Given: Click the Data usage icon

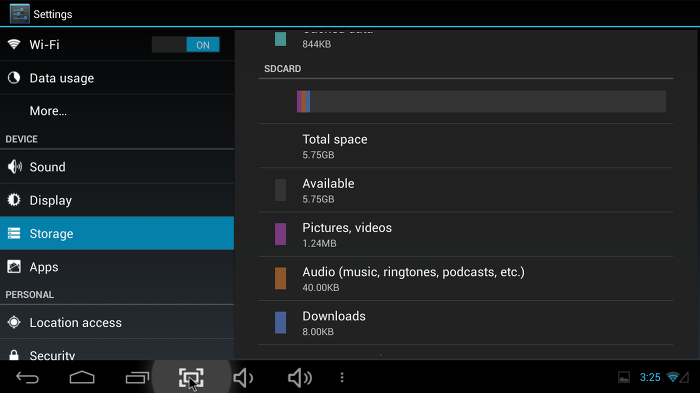Looking at the screenshot, I should click(14, 78).
